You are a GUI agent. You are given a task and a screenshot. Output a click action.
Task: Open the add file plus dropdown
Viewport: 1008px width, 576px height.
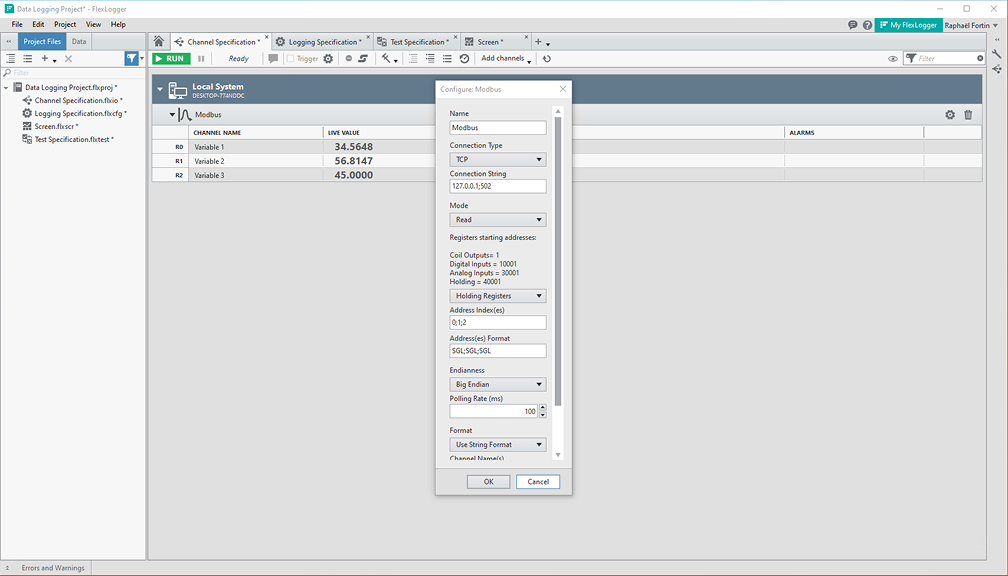coord(48,58)
